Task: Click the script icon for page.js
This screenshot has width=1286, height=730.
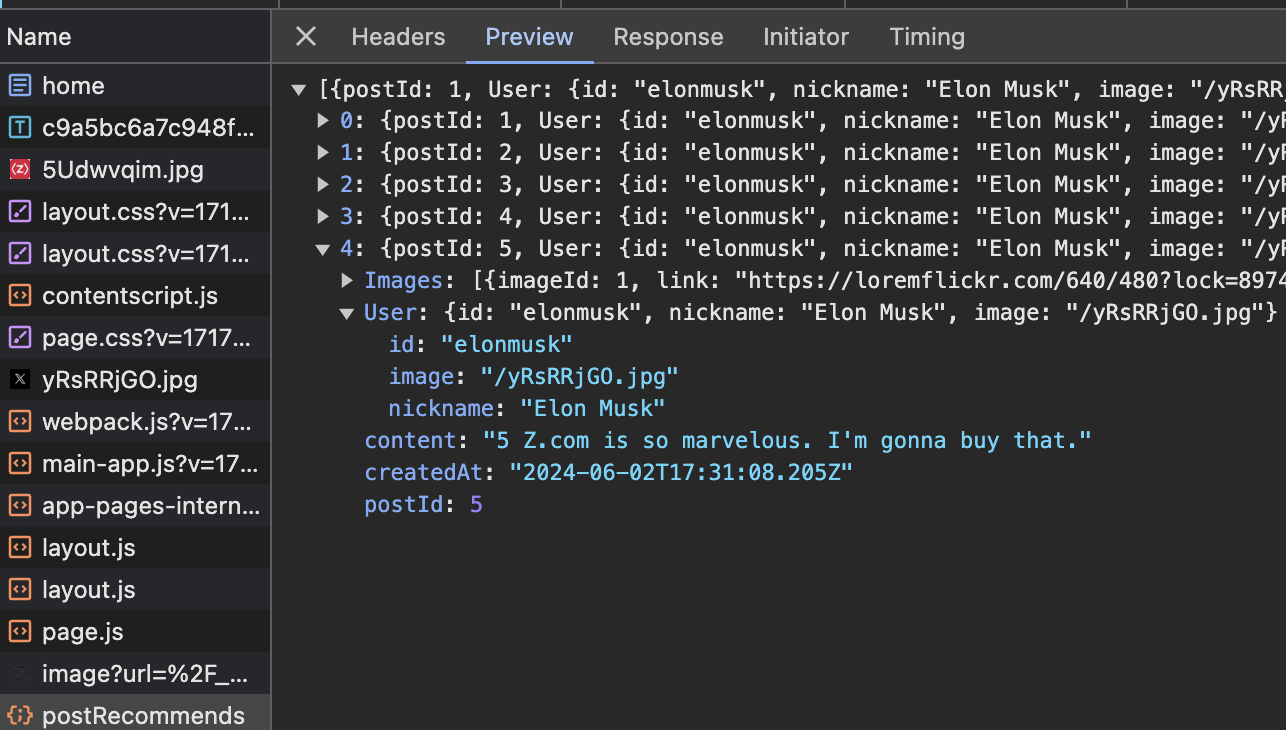Action: pos(19,632)
